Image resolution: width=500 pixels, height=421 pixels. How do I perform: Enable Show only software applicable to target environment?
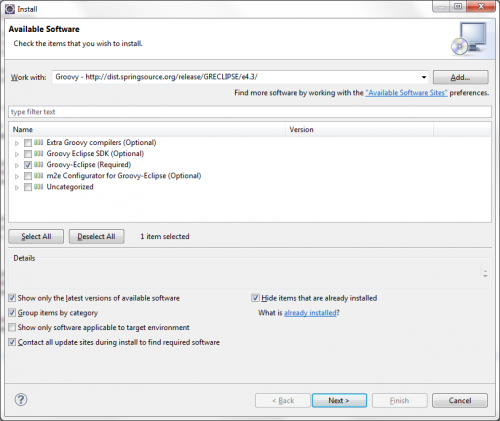12,327
